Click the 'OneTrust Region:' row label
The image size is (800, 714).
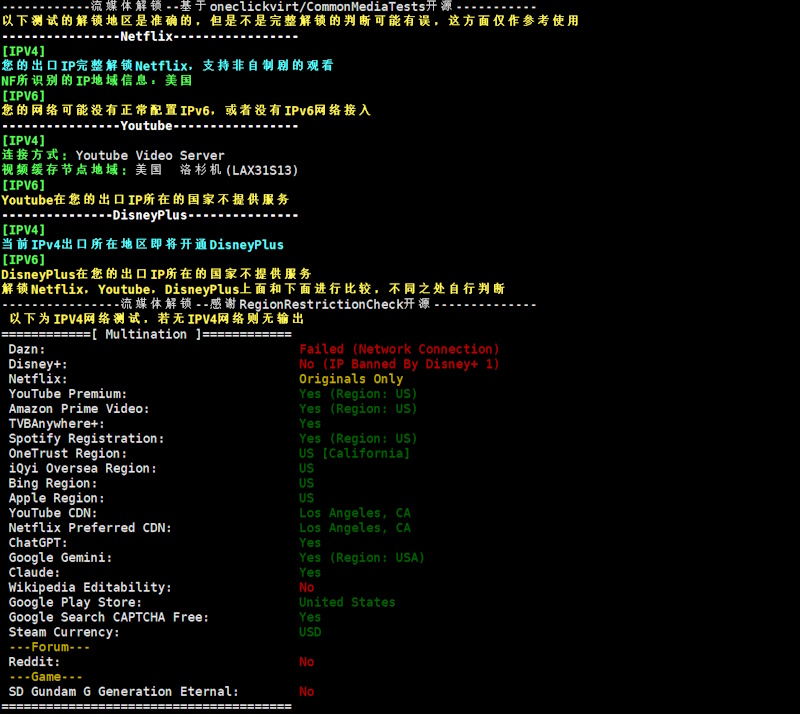click(68, 453)
